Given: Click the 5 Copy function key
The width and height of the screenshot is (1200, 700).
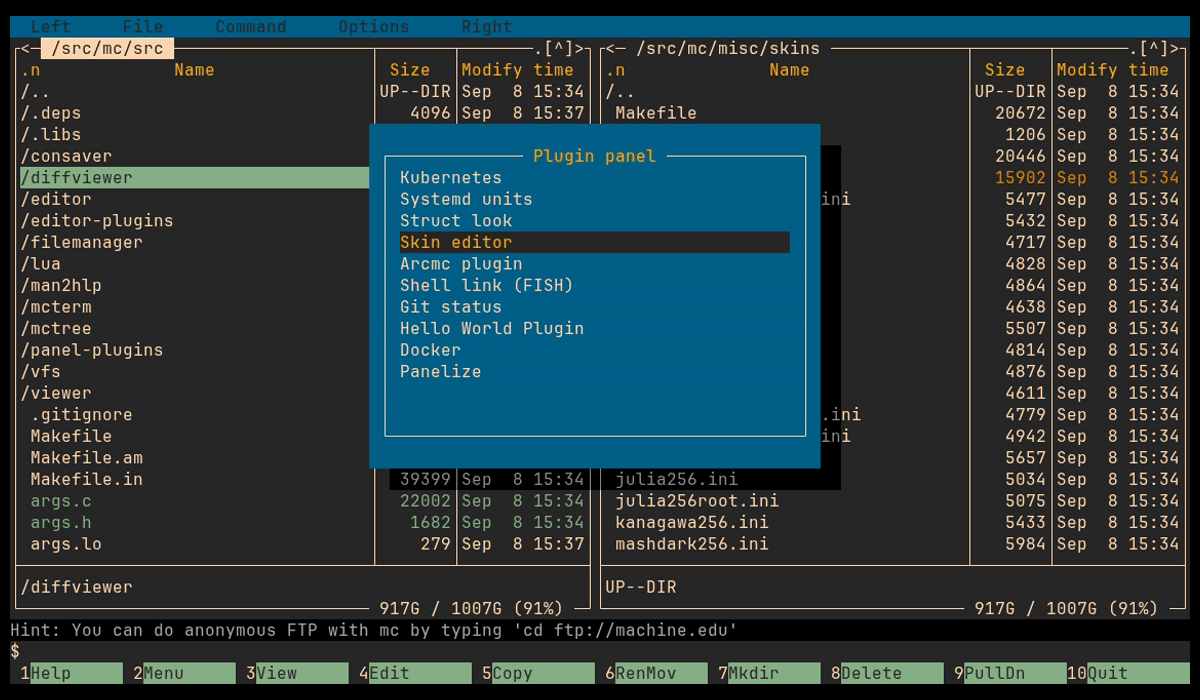Looking at the screenshot, I should (538, 673).
